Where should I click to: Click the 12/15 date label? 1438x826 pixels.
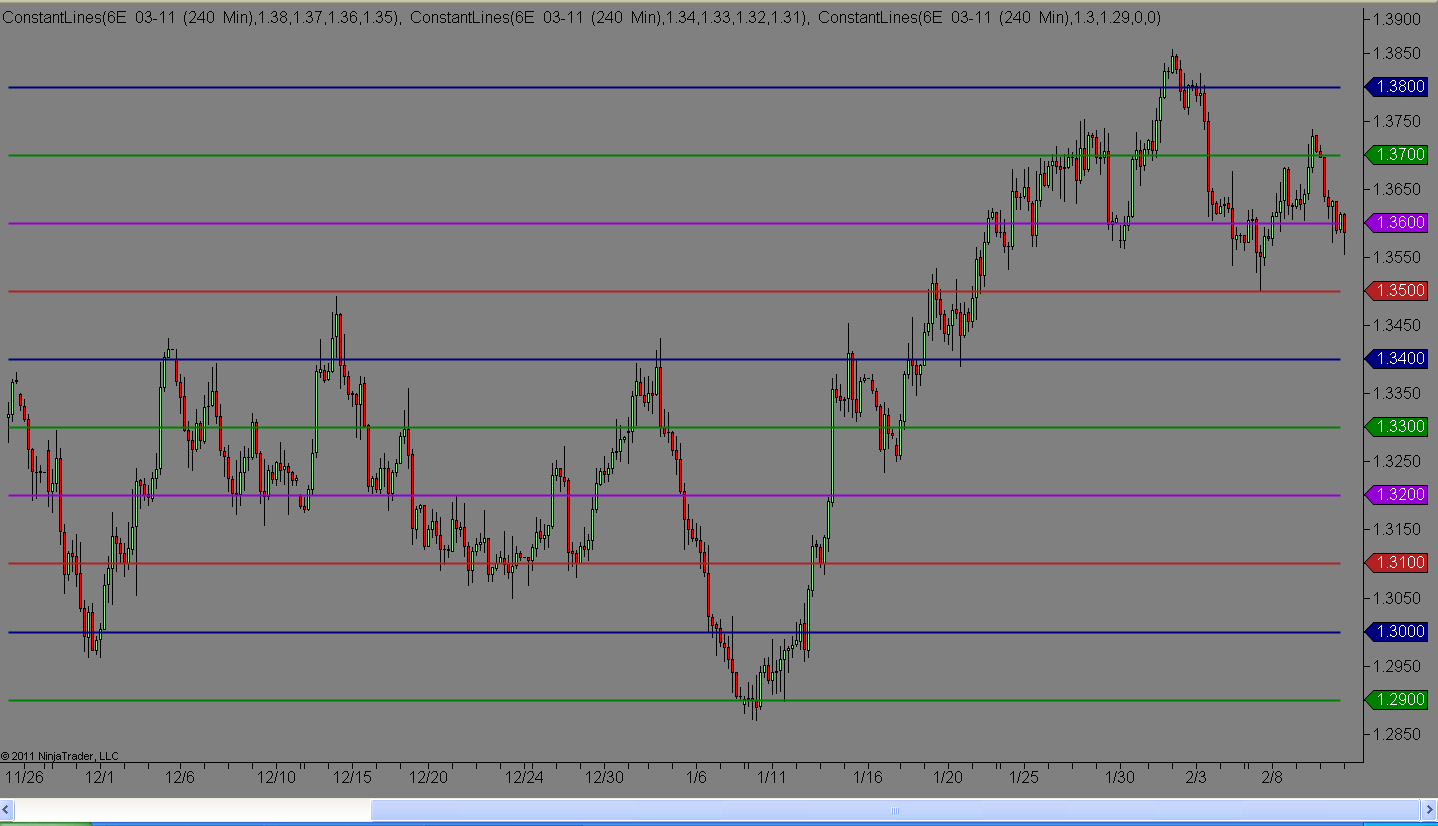[x=352, y=777]
